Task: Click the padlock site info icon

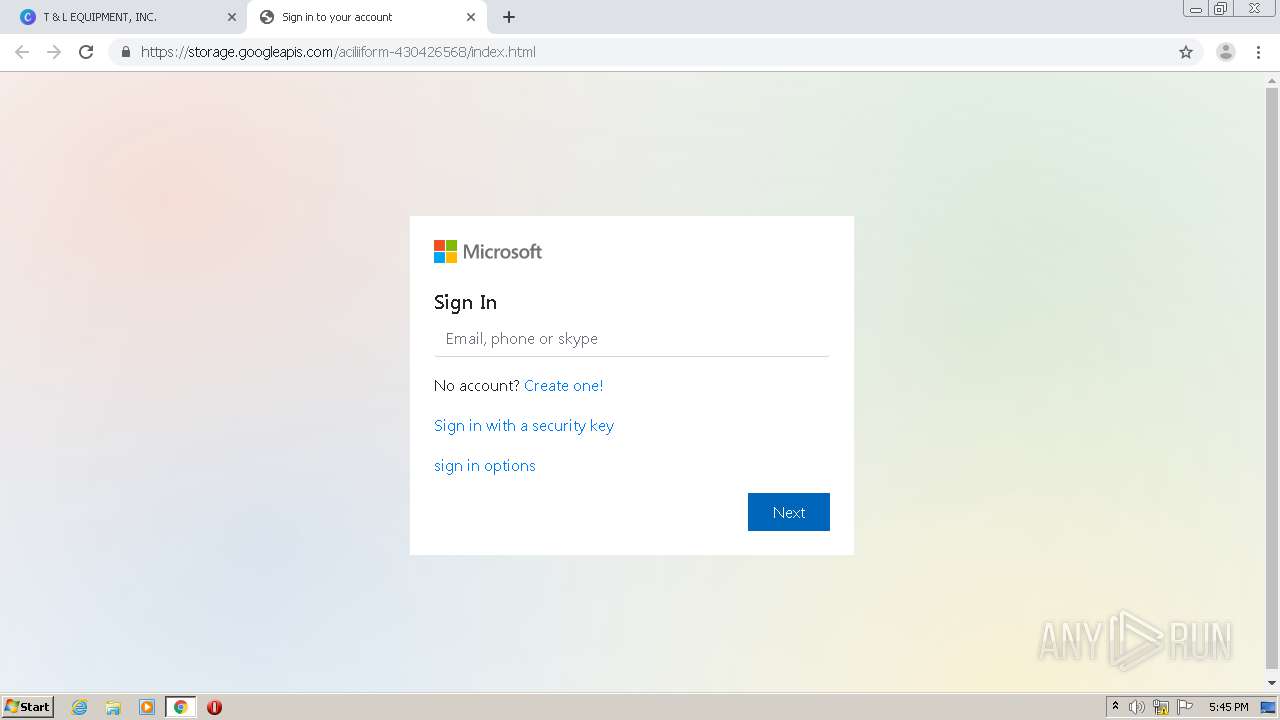Action: tap(125, 52)
